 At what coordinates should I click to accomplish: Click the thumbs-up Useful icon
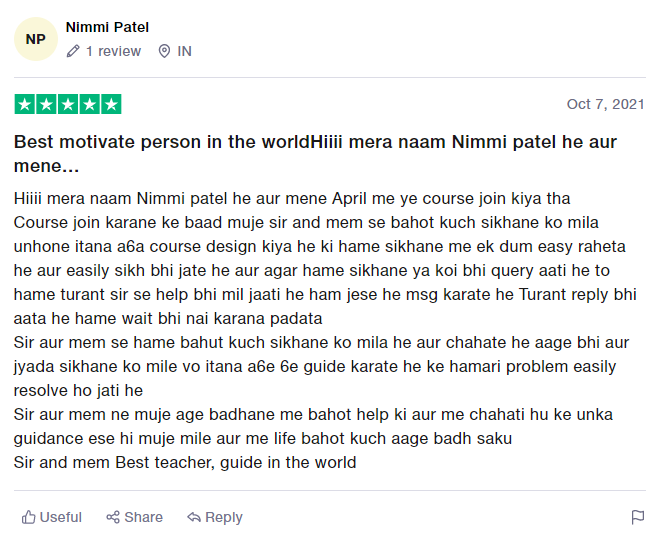click(x=29, y=517)
